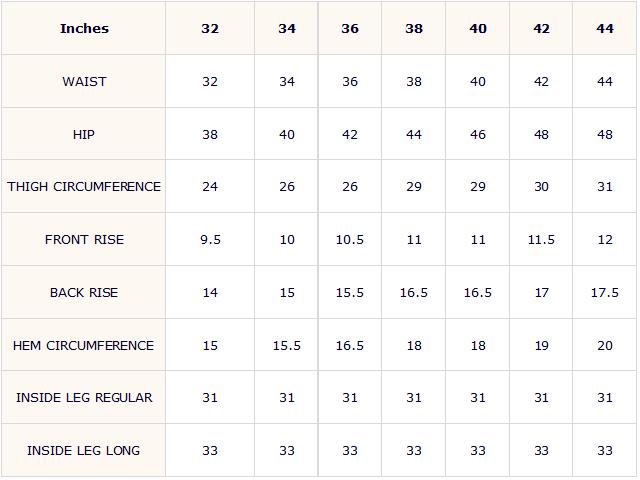Click the BACK RISE row label

pyautogui.click(x=84, y=293)
